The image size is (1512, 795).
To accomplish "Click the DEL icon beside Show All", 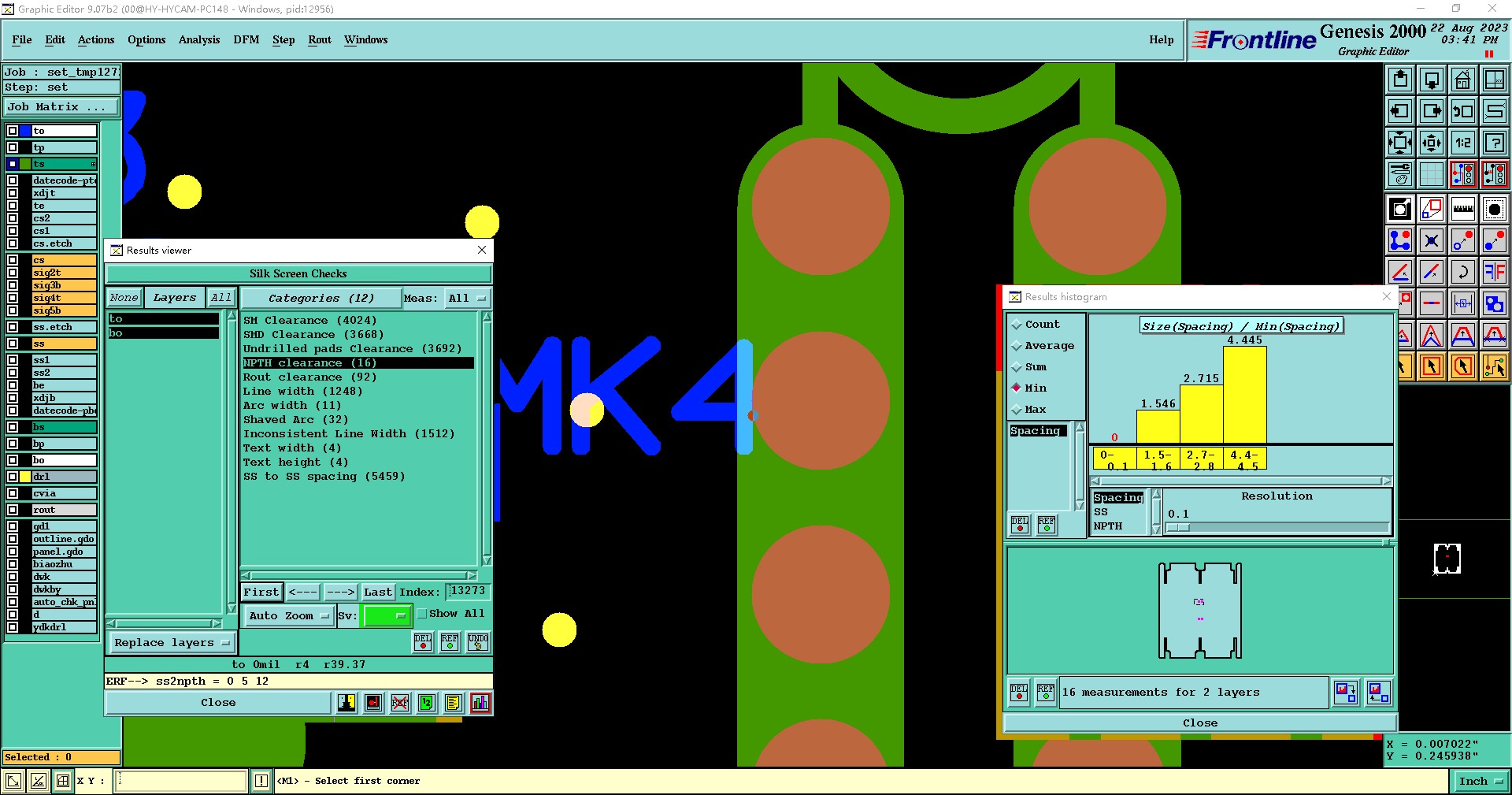I will pos(423,642).
